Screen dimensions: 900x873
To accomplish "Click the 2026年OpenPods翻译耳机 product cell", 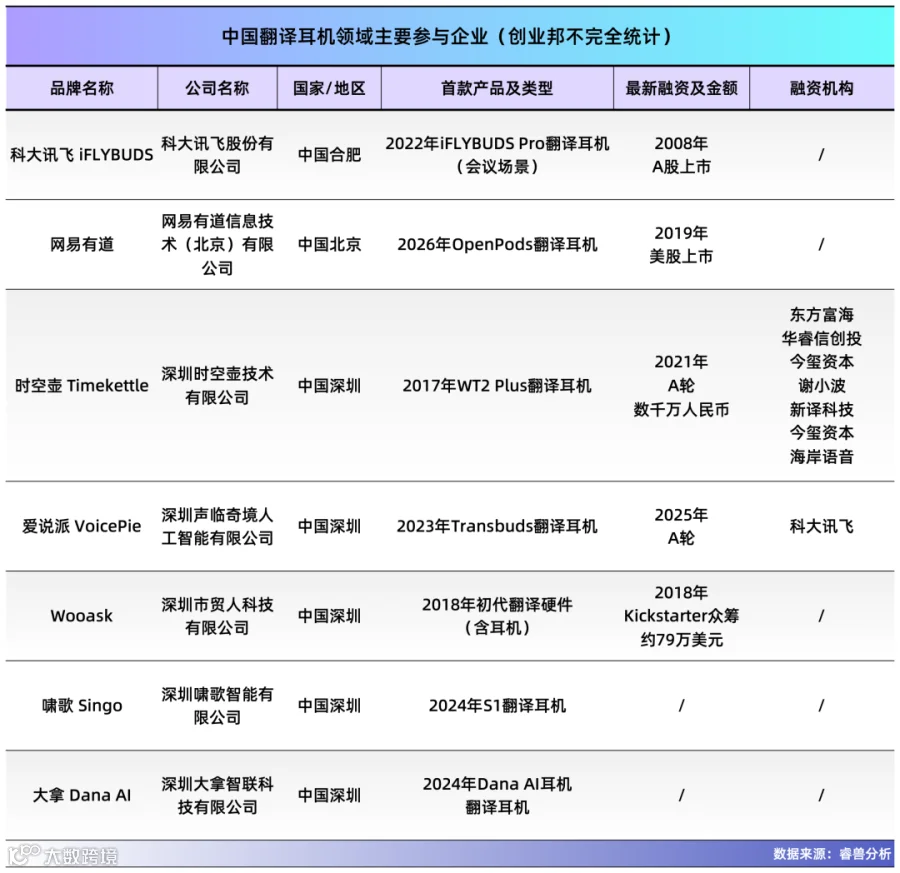I will 497,245.
